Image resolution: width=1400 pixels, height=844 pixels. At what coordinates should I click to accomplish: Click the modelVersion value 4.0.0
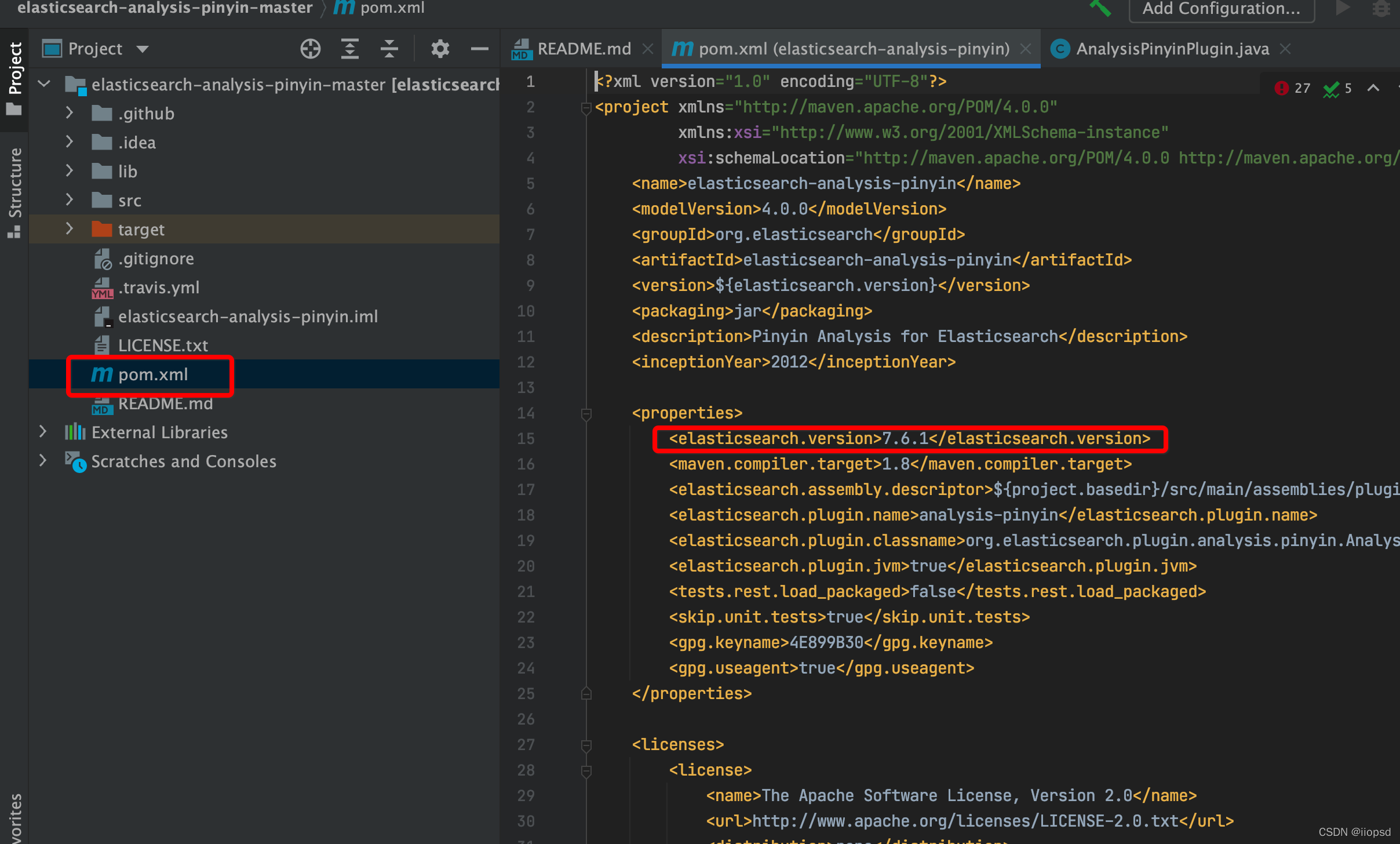pos(785,209)
